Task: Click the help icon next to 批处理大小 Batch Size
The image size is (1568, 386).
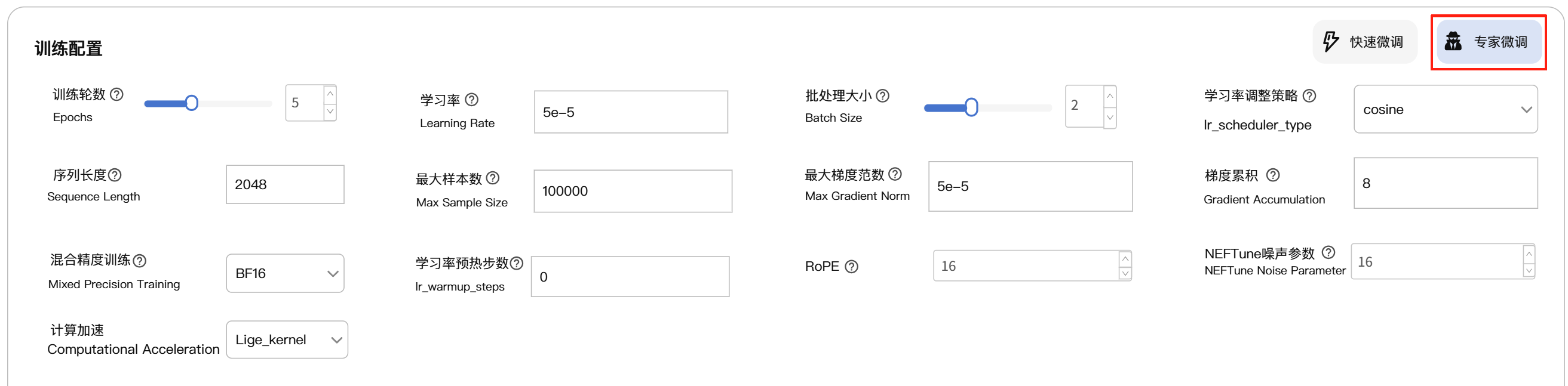Action: [883, 95]
